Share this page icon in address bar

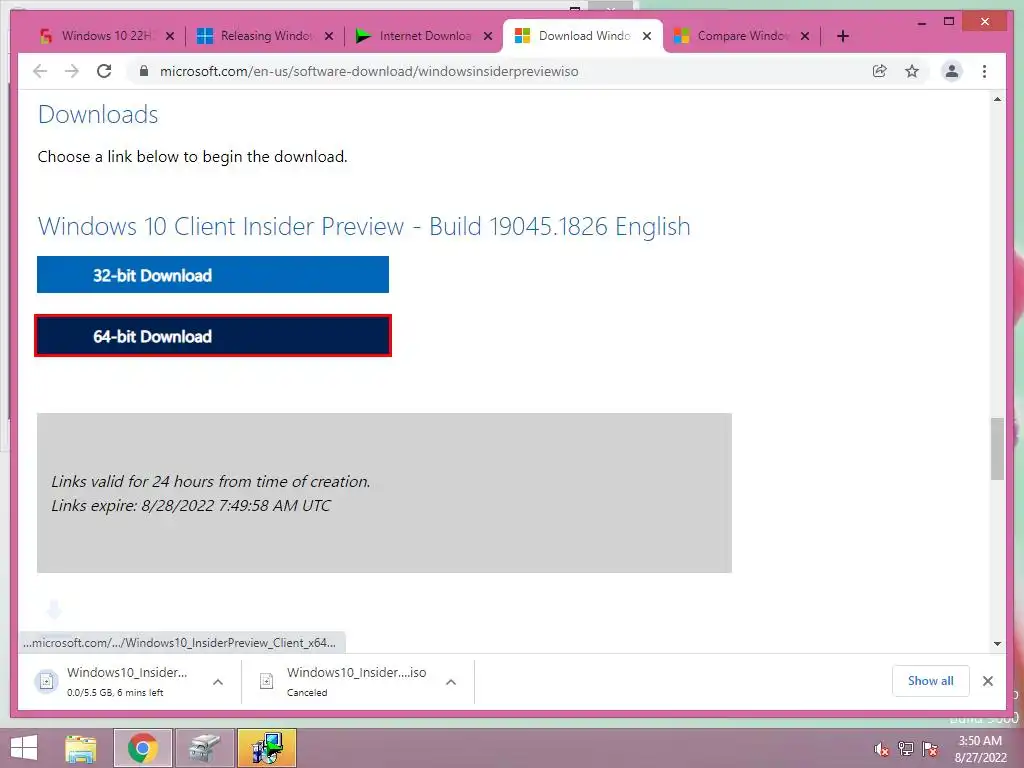(880, 71)
